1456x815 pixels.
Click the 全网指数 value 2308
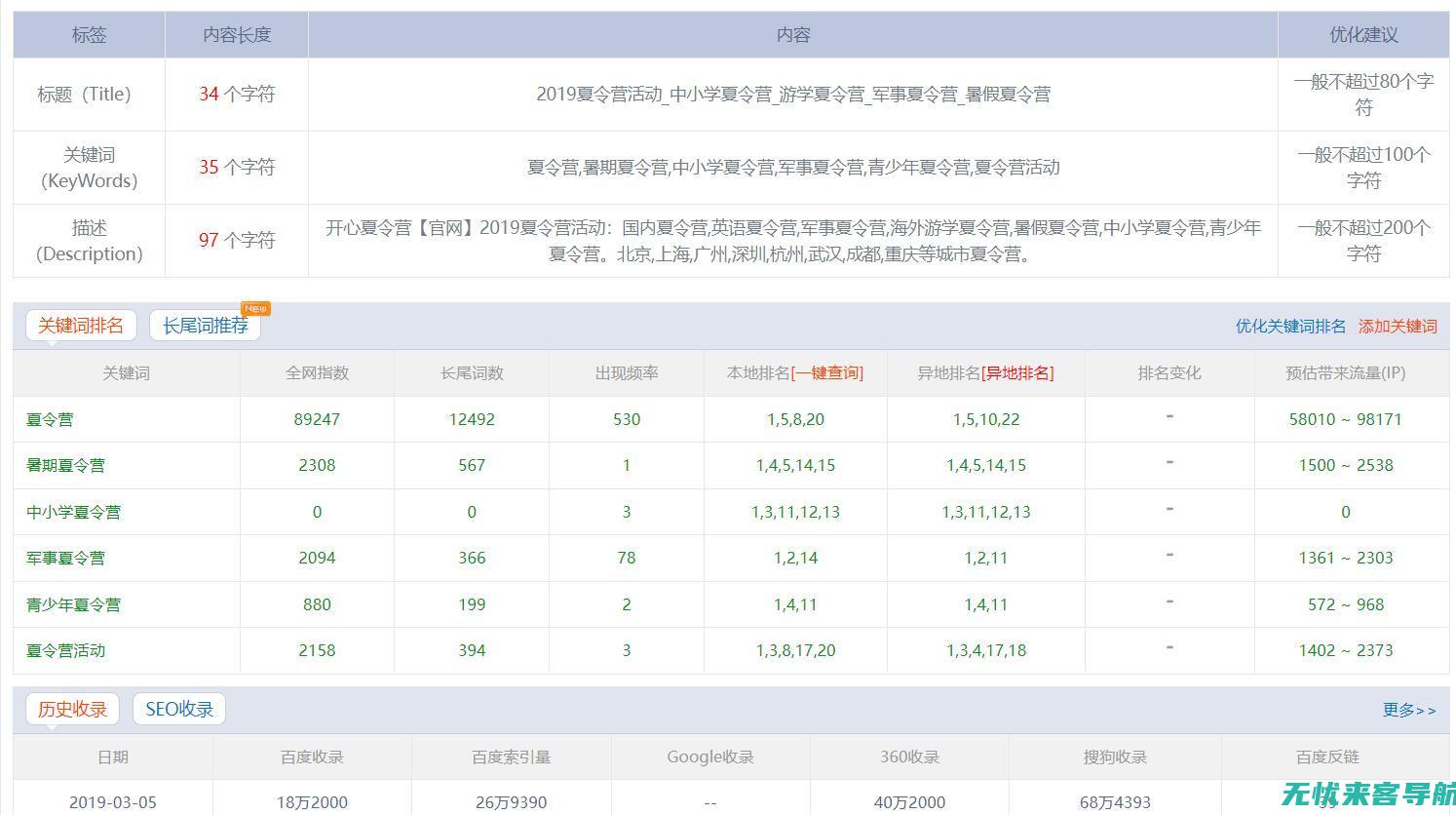click(317, 466)
